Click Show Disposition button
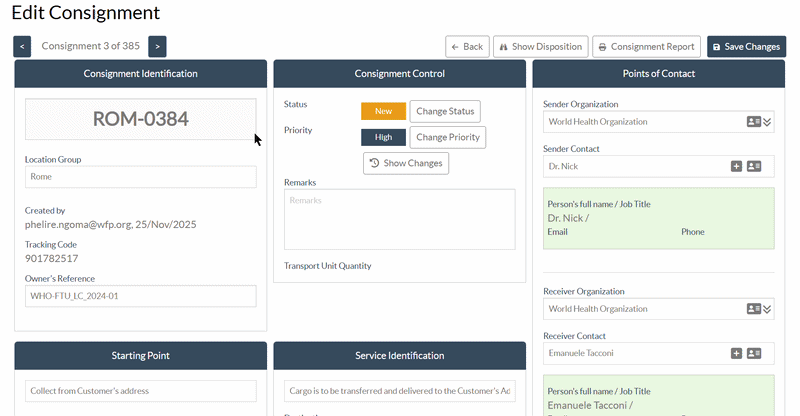Image resolution: width=800 pixels, height=416 pixels. pos(541,46)
